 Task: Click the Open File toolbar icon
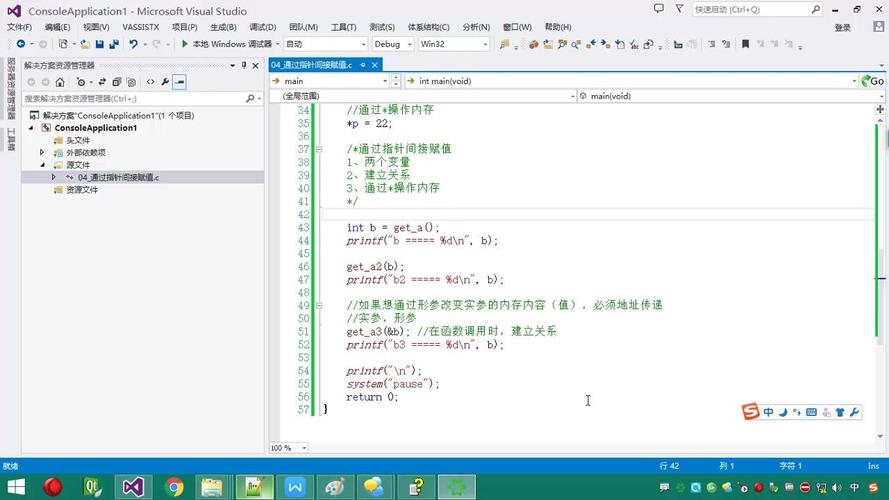pyautogui.click(x=85, y=44)
